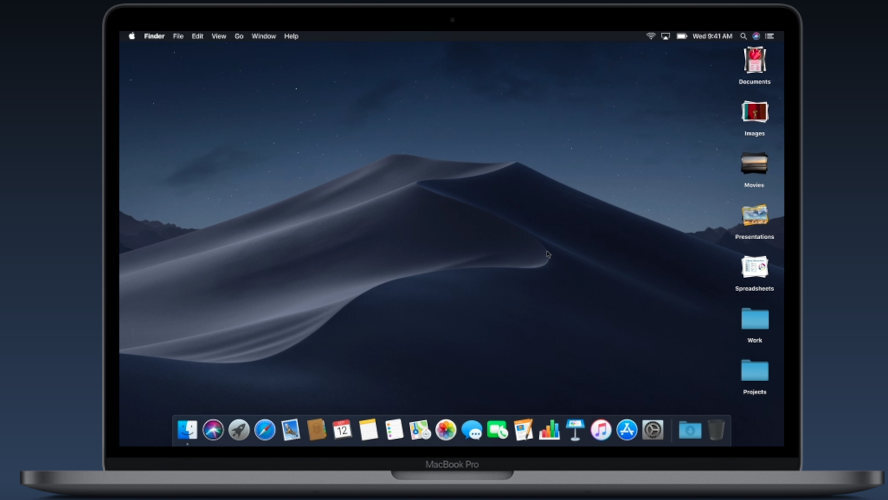The width and height of the screenshot is (888, 500).
Task: Open Finder from the Dock
Action: (187, 430)
